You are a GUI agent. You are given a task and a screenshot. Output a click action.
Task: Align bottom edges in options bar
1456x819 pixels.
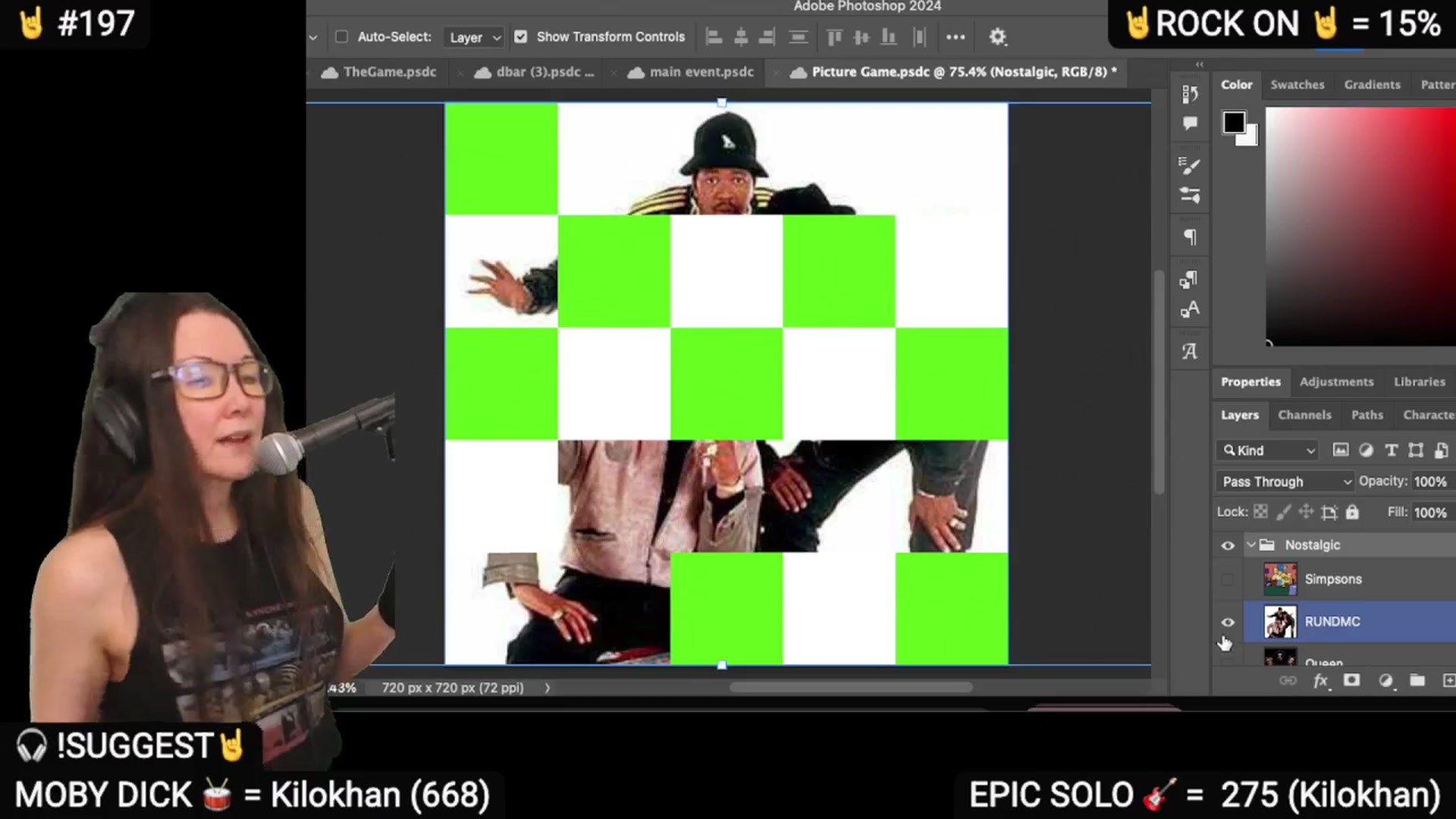tap(889, 36)
